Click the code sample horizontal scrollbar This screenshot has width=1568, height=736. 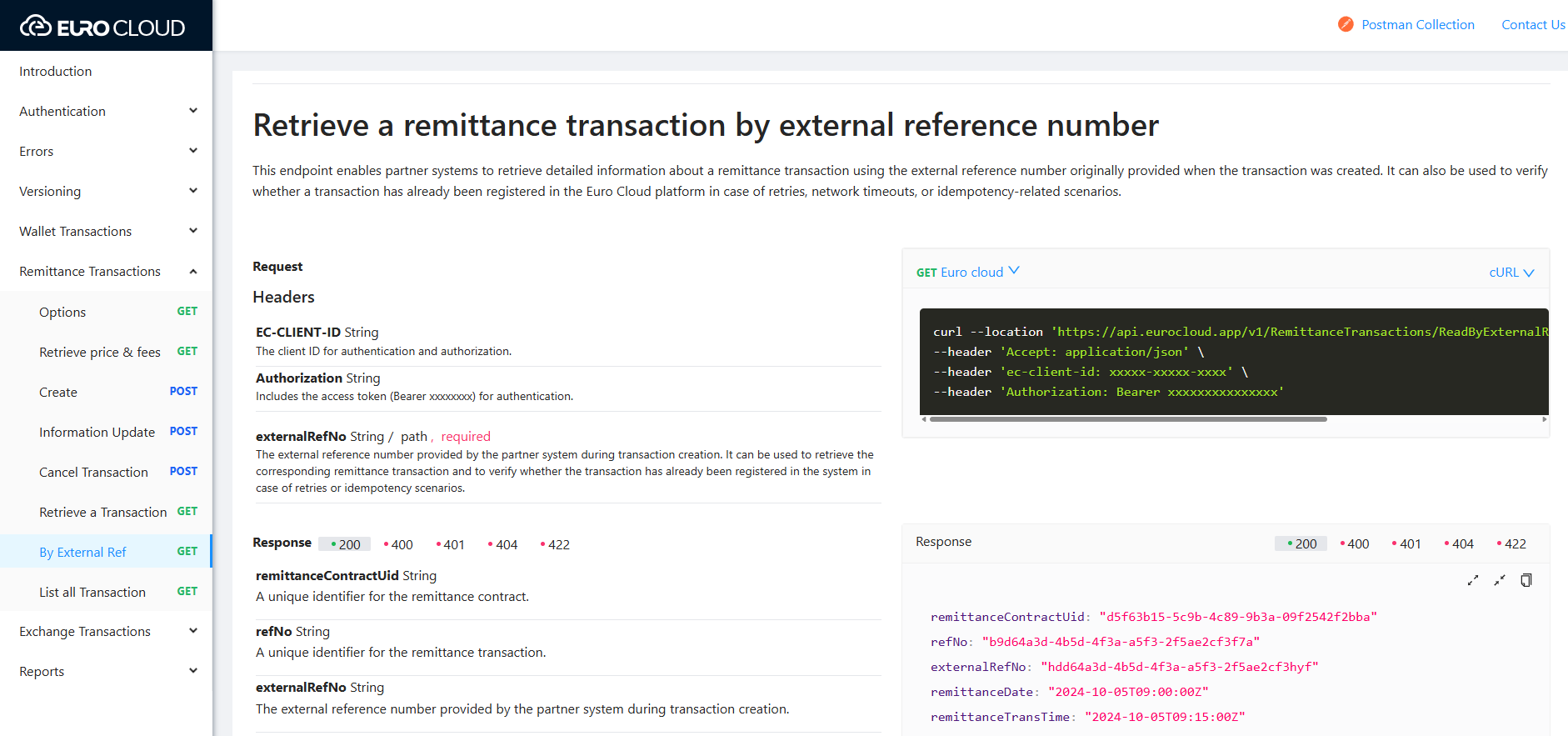(x=1127, y=419)
